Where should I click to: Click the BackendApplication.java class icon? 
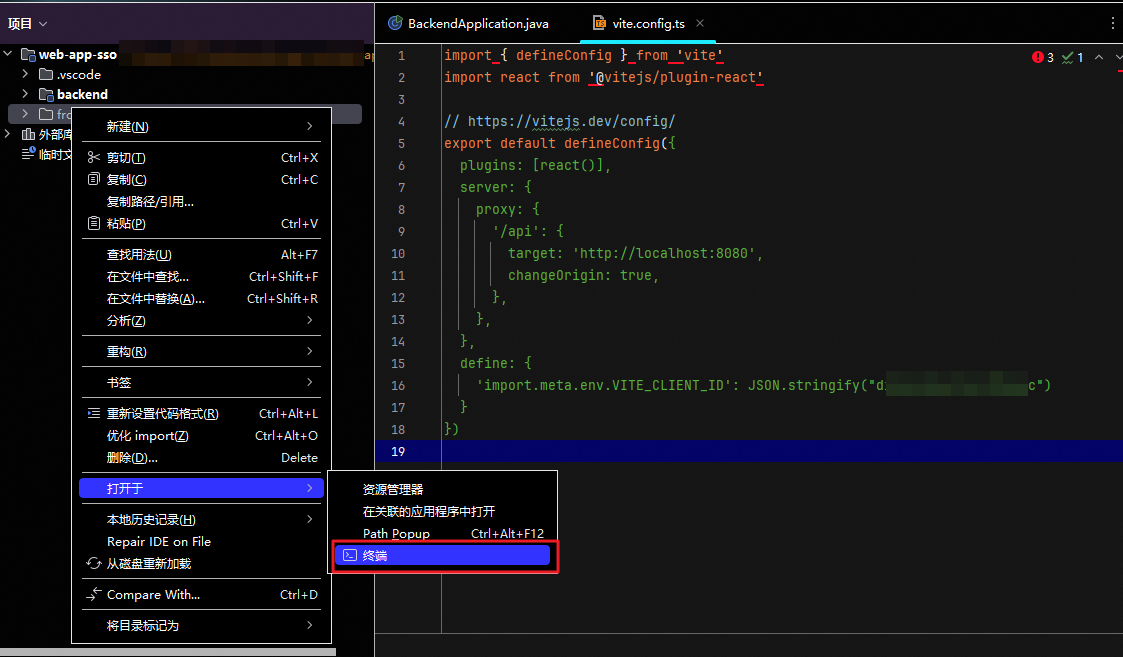coord(395,23)
